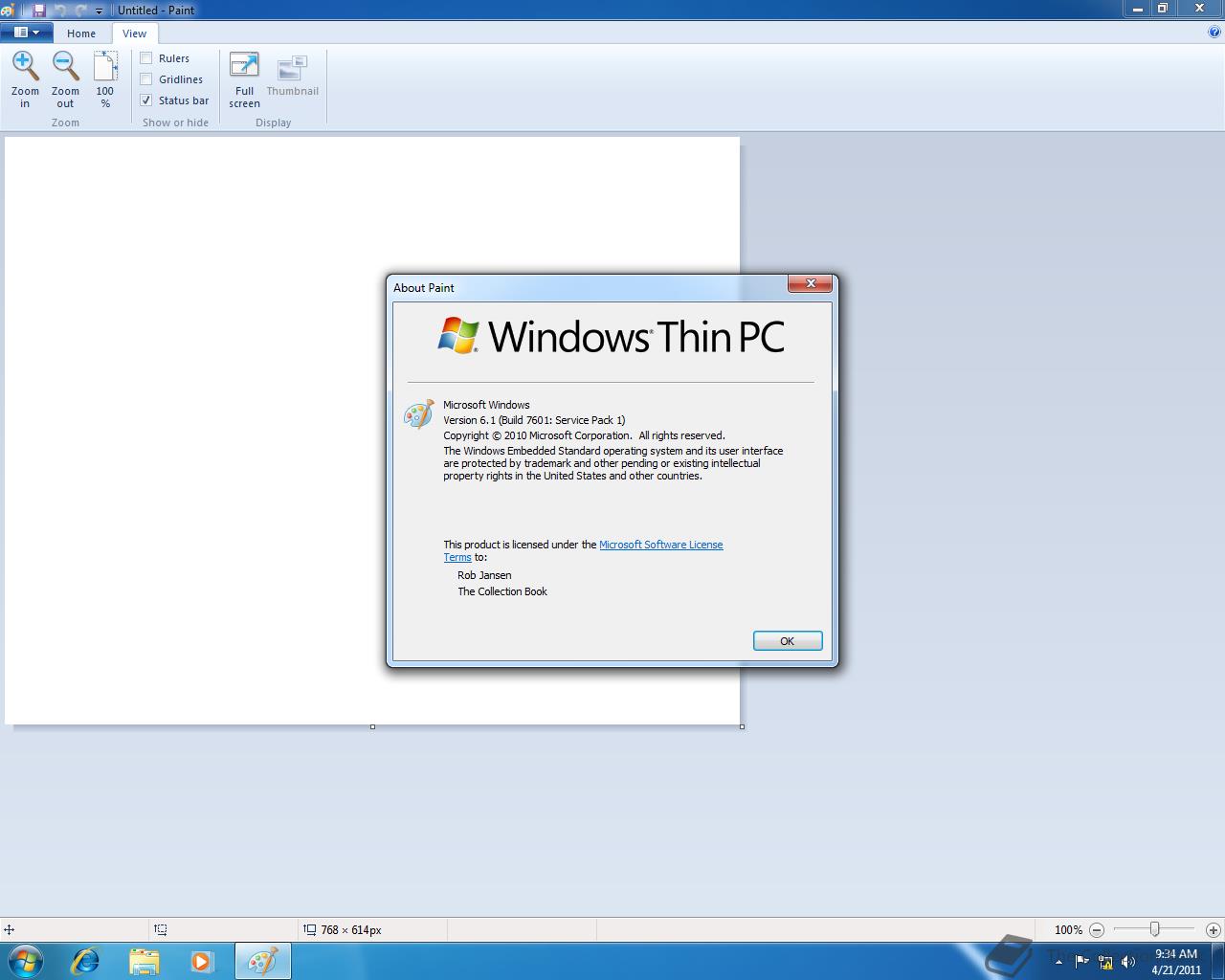
Task: Open Windows Explorer folder on taskbar
Action: tap(145, 961)
